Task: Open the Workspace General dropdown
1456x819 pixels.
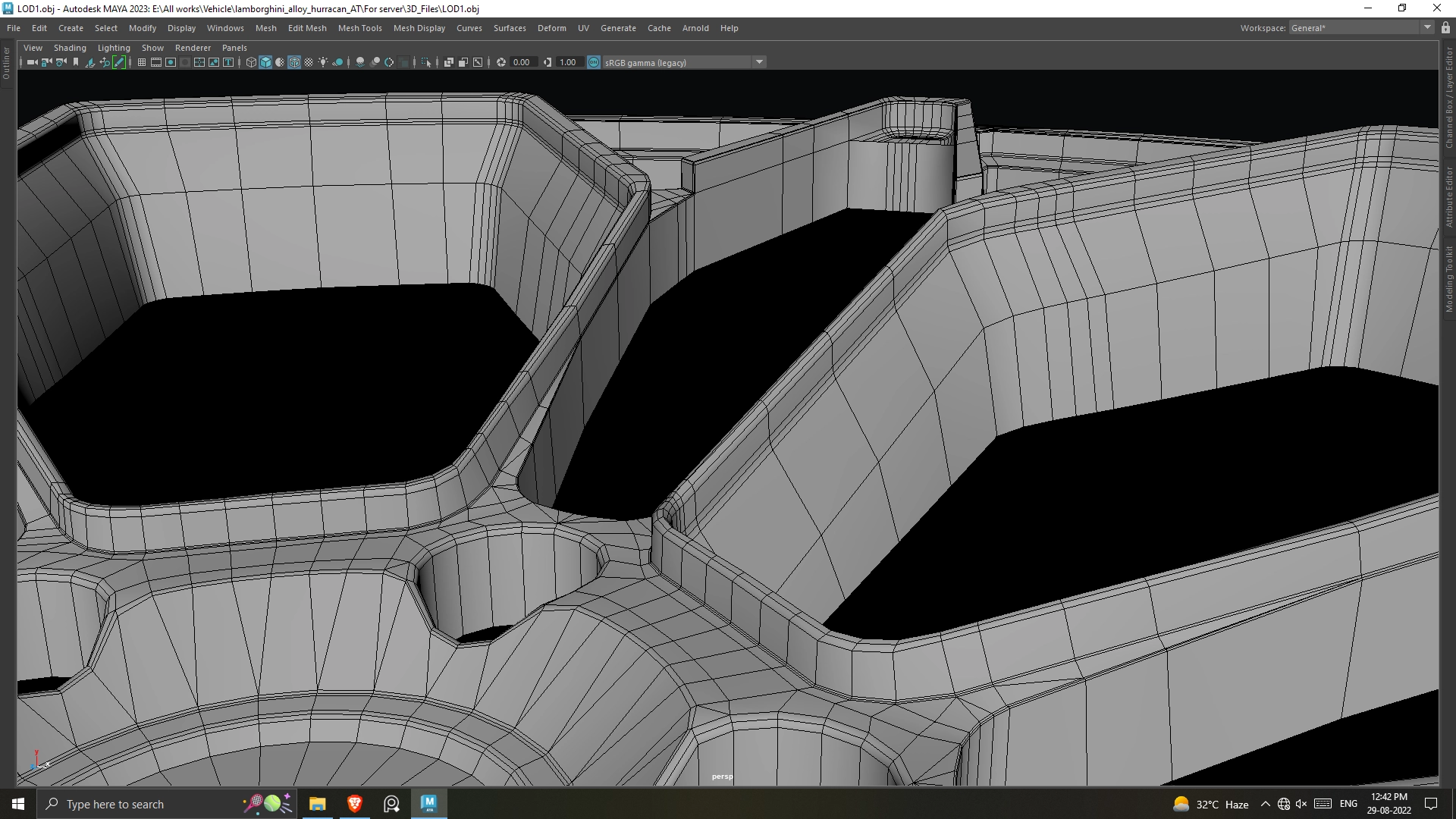Action: 1426,28
